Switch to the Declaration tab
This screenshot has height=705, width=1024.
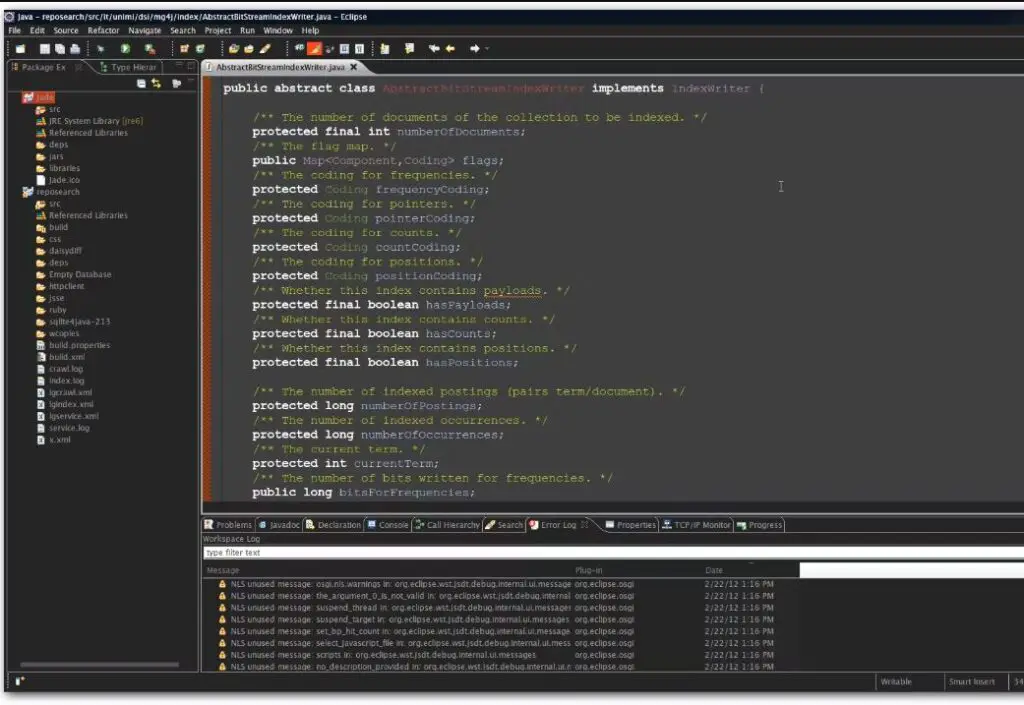tap(333, 525)
